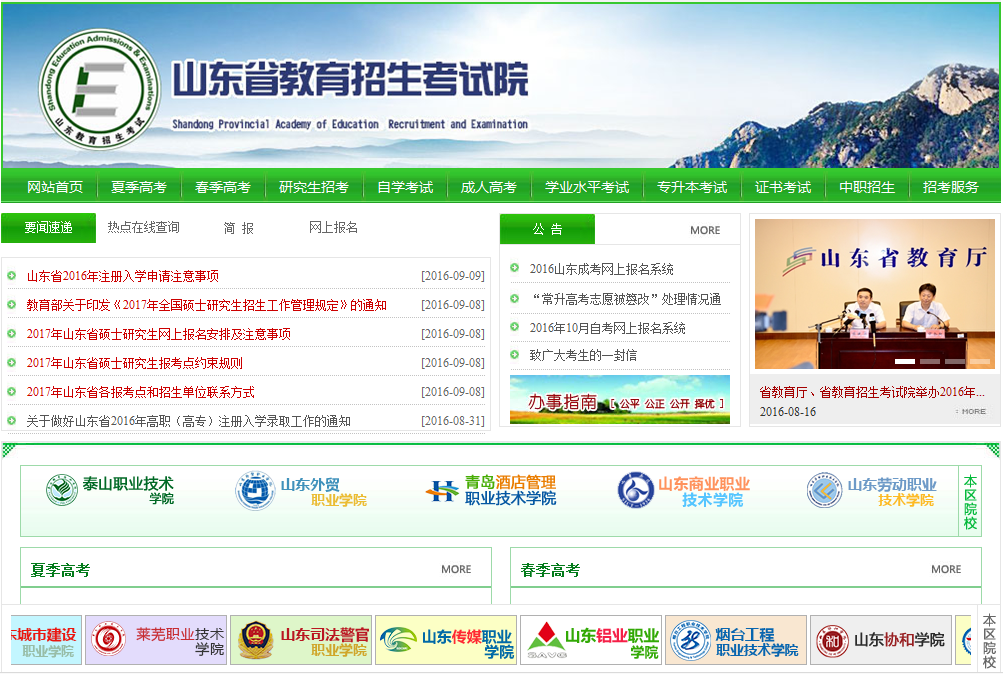Click the 山东省教育招生考试院 site title
This screenshot has width=1003, height=674.
tap(350, 79)
